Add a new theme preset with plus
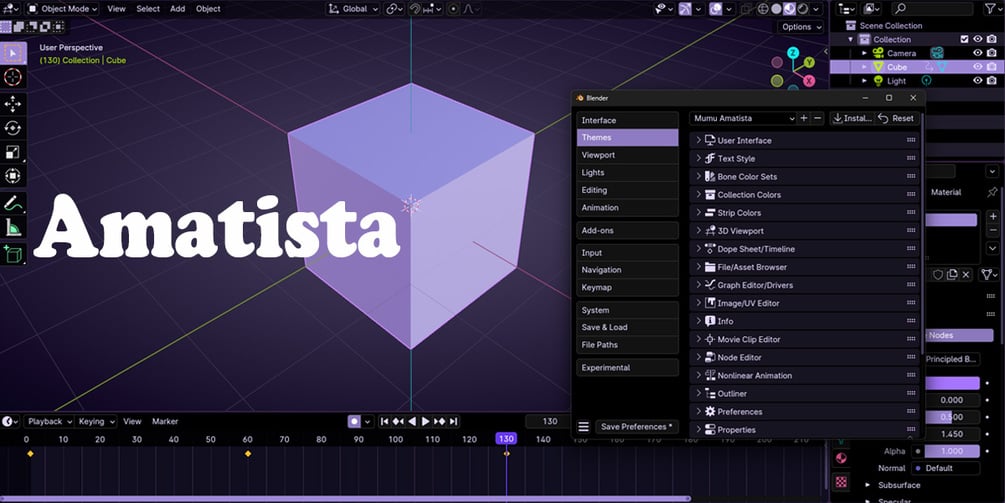 [804, 118]
